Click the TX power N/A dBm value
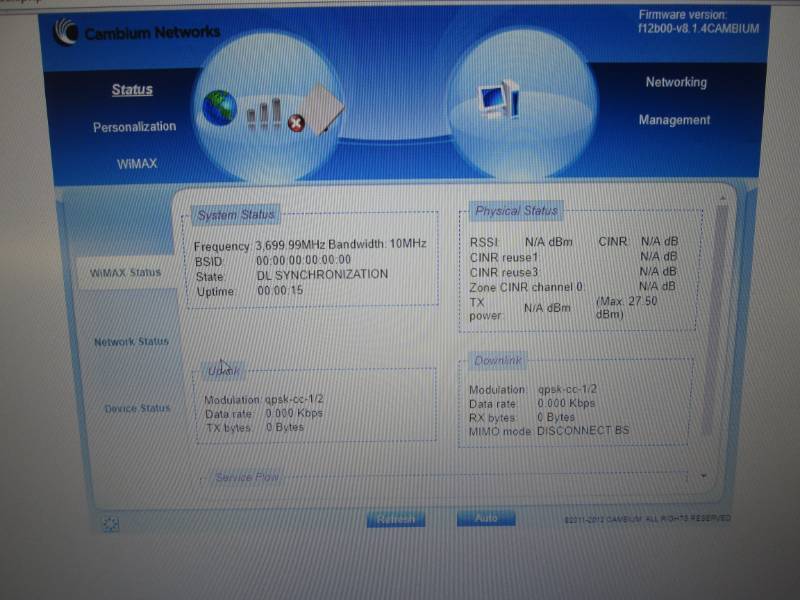Viewport: 800px width, 600px height. click(x=547, y=308)
